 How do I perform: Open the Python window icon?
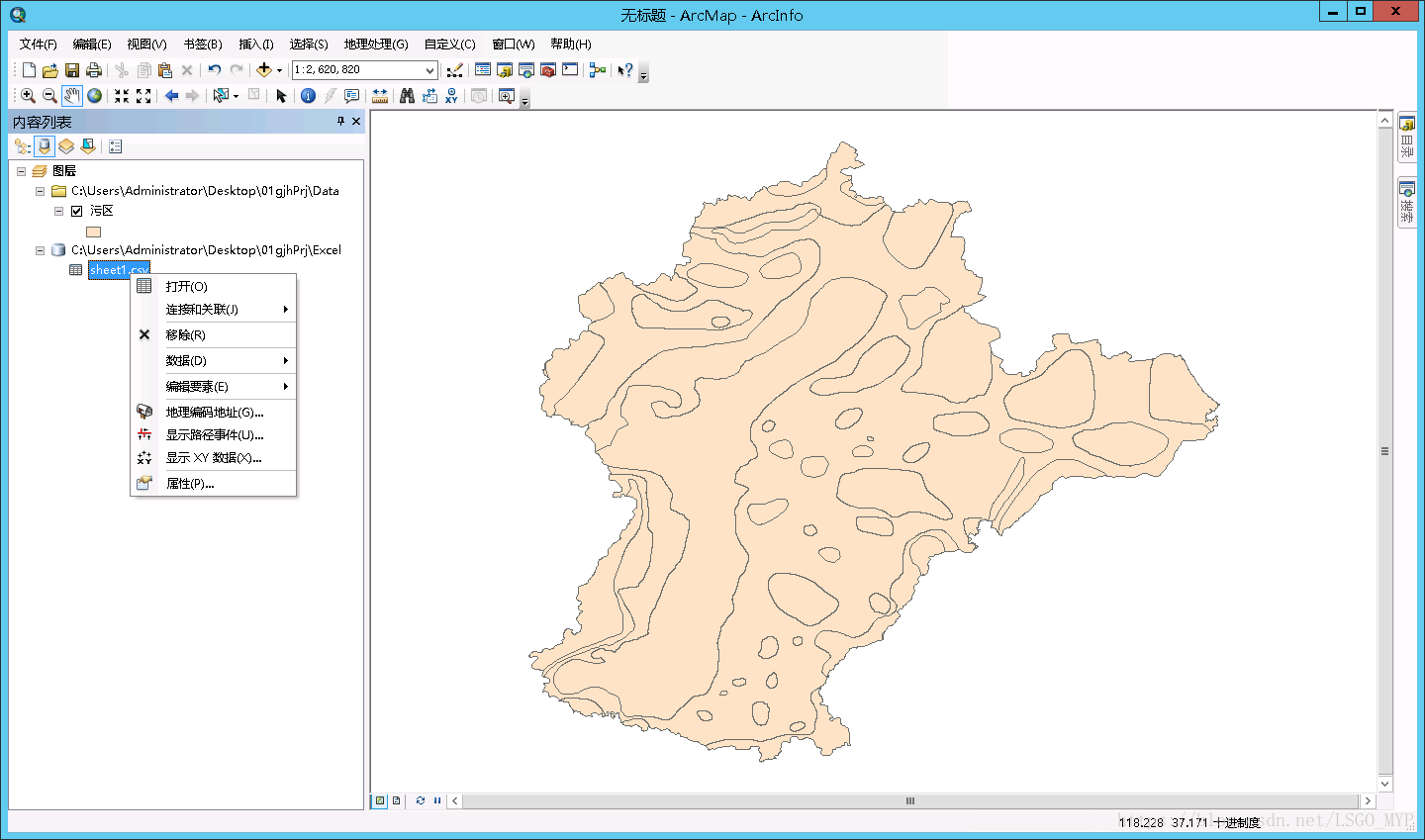tap(570, 70)
